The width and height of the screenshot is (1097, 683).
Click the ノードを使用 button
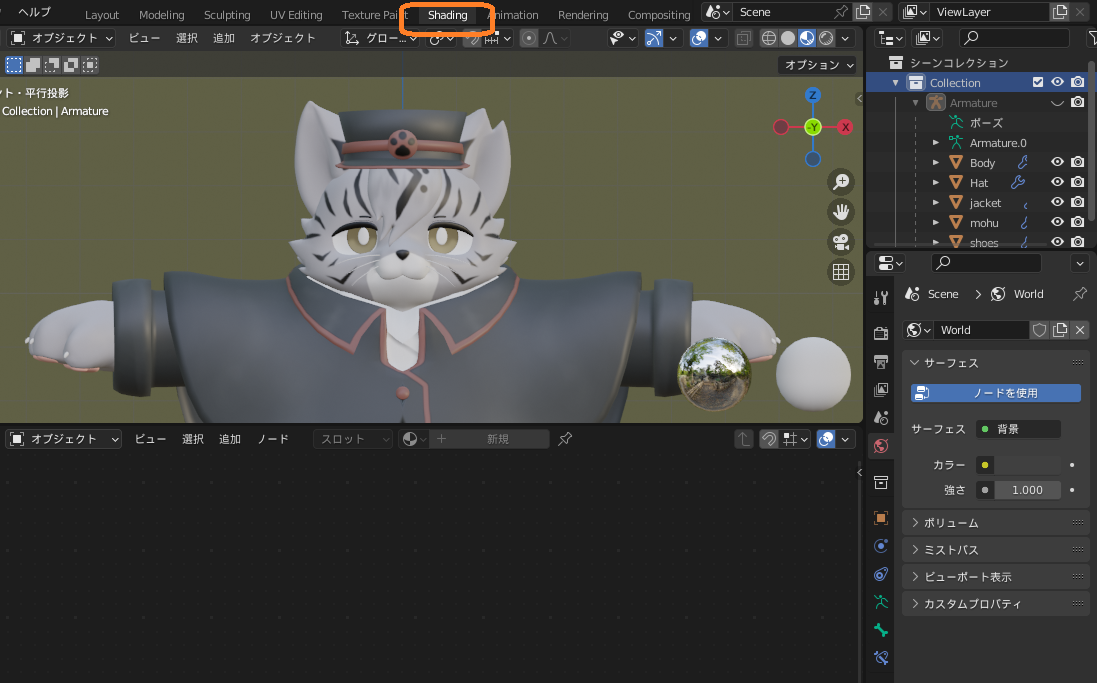996,393
